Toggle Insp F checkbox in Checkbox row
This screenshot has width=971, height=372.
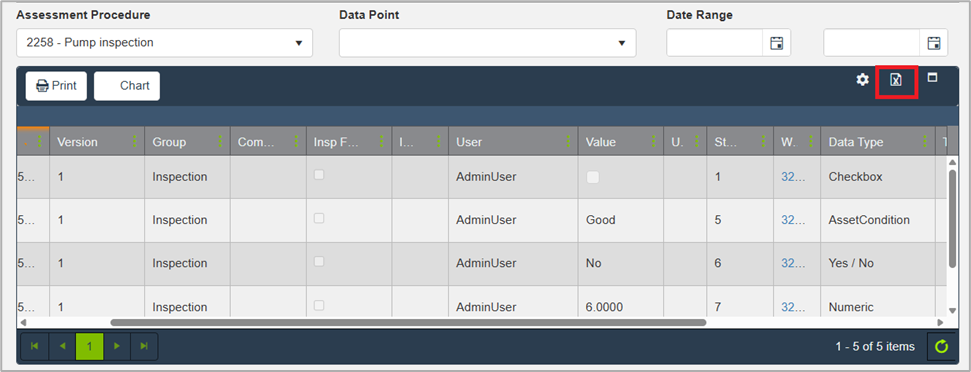(x=319, y=175)
